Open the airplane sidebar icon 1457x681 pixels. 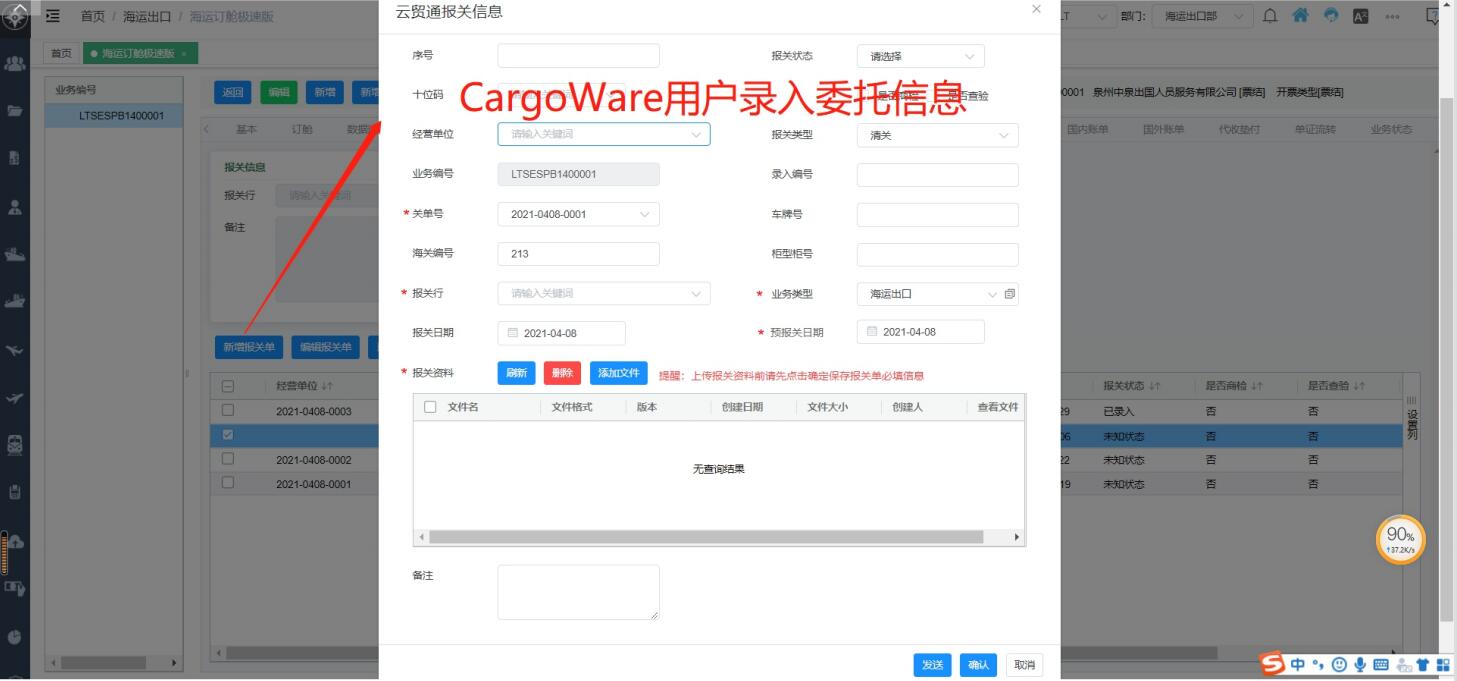tap(14, 350)
